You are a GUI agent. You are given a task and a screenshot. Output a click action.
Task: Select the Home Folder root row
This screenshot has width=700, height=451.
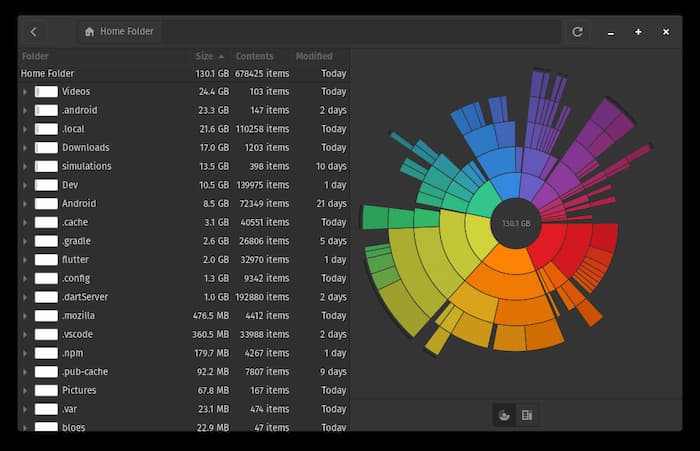click(x=48, y=74)
